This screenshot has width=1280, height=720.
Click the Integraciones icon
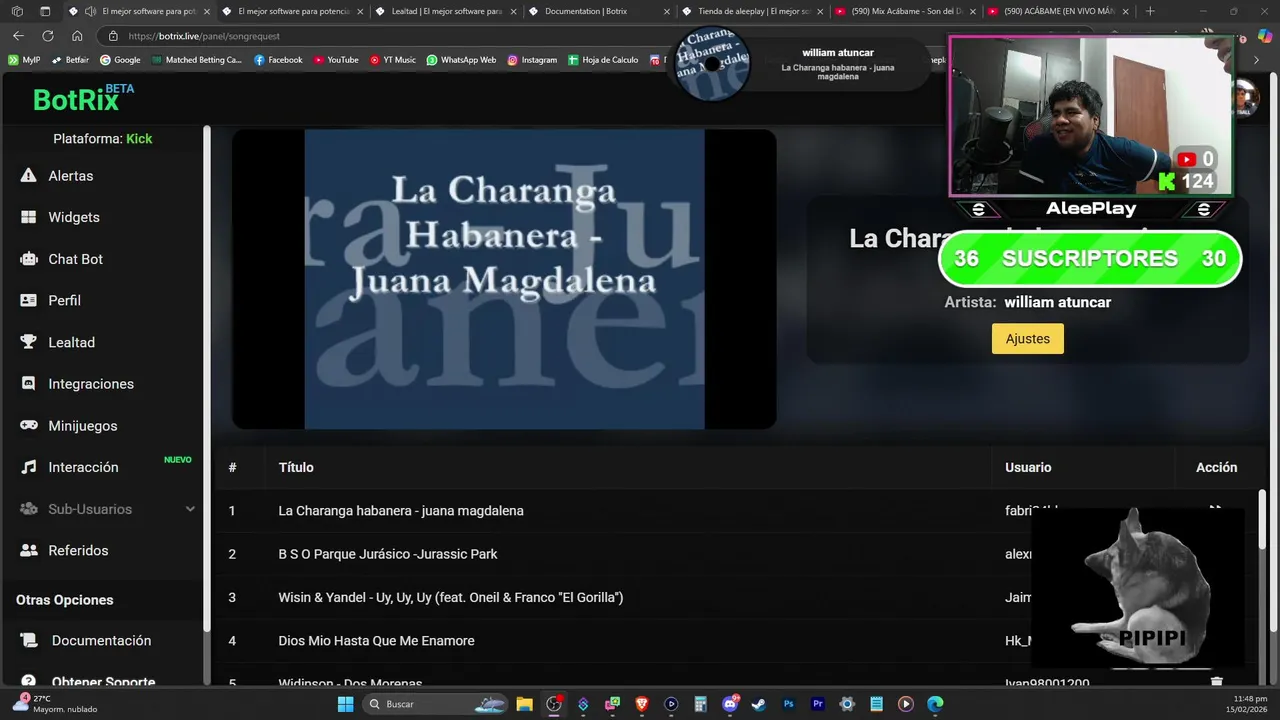tap(29, 384)
